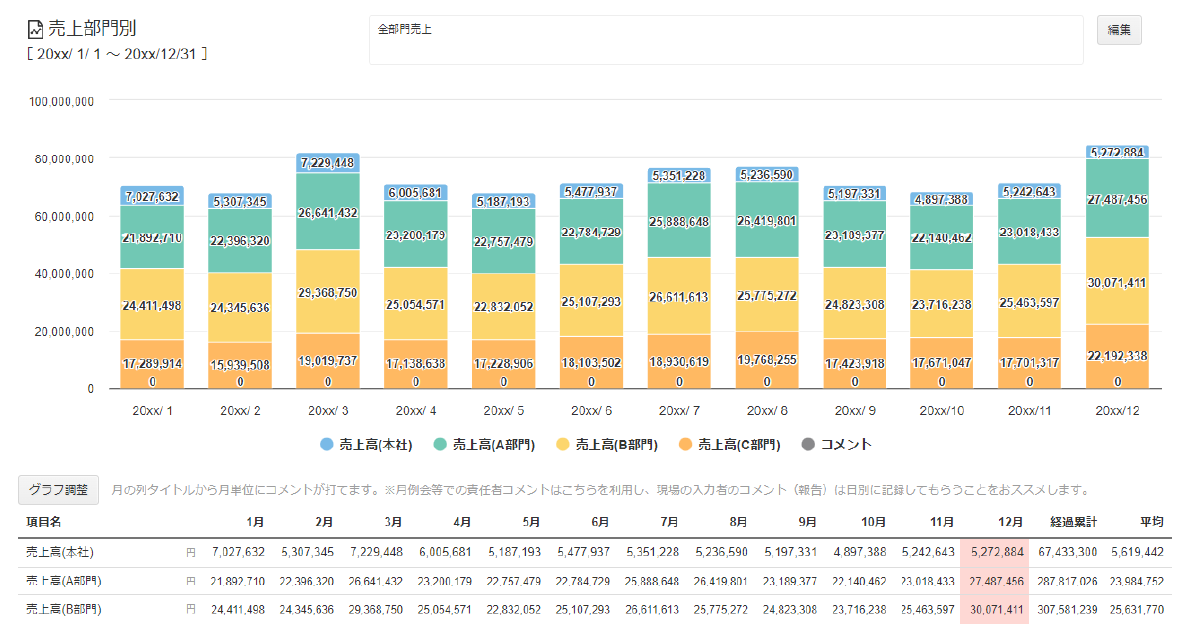
Task: Toggle コメント legend series
Action: pos(839,444)
